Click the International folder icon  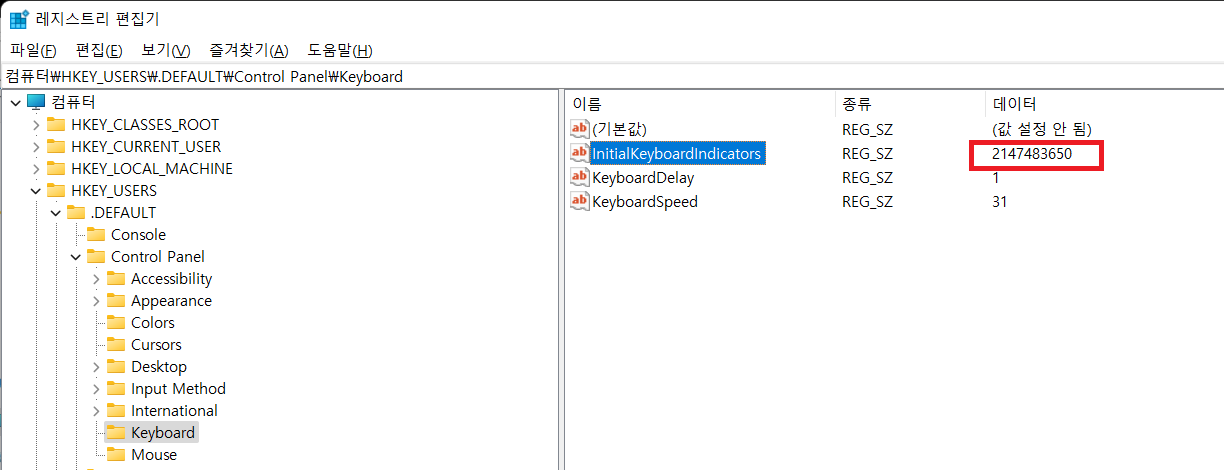point(116,410)
